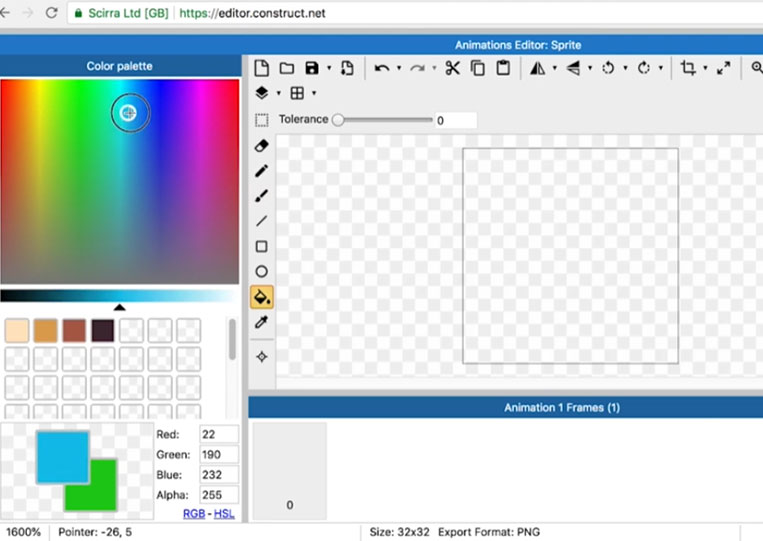This screenshot has width=763, height=541.
Task: Open image file from folder icon
Action: (x=287, y=68)
